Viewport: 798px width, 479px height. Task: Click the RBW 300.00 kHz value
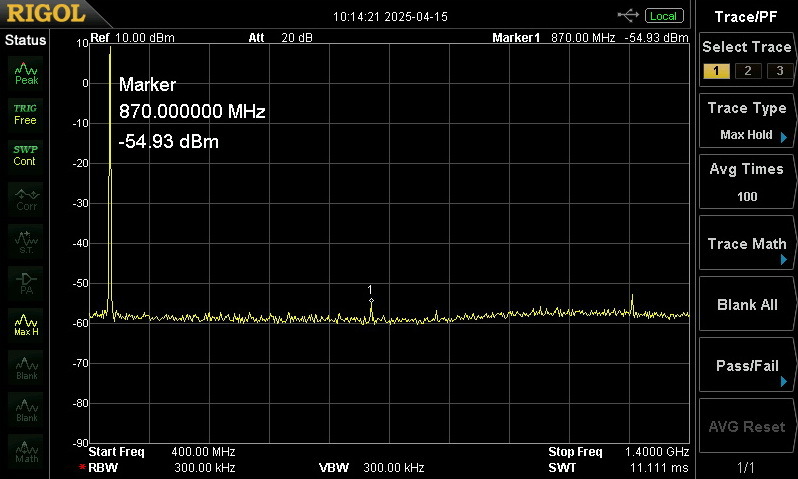click(x=205, y=467)
